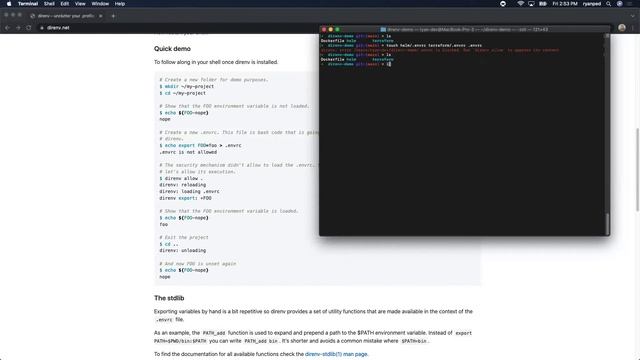Minimize the Terminal window with yellow button

point(331,29)
